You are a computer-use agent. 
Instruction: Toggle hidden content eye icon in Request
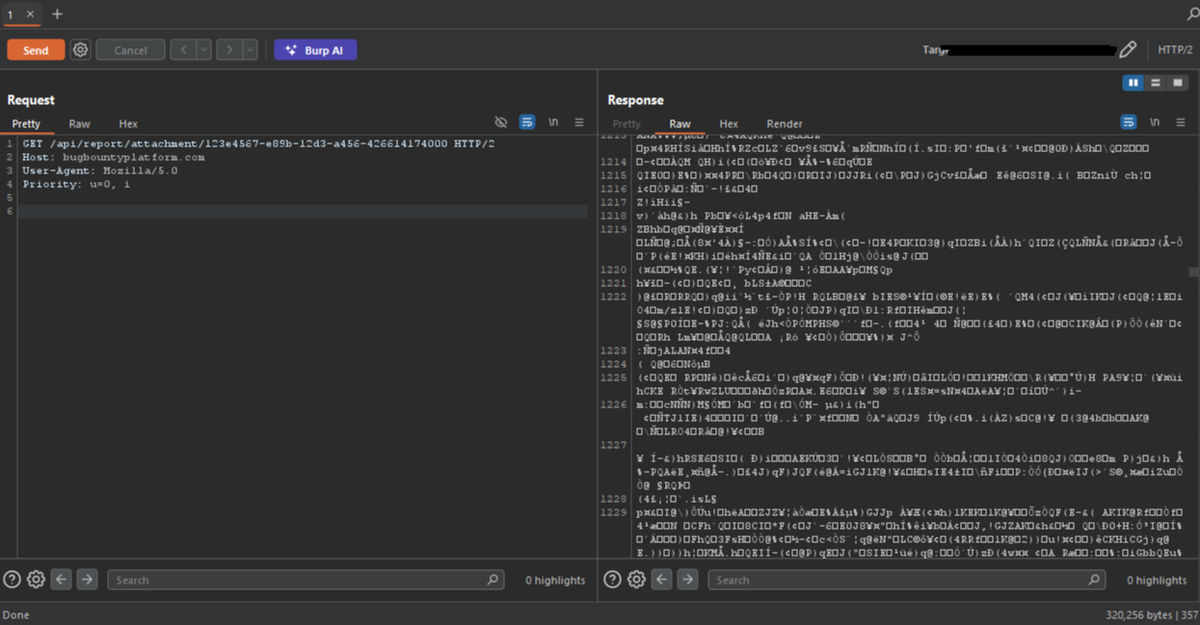click(501, 122)
